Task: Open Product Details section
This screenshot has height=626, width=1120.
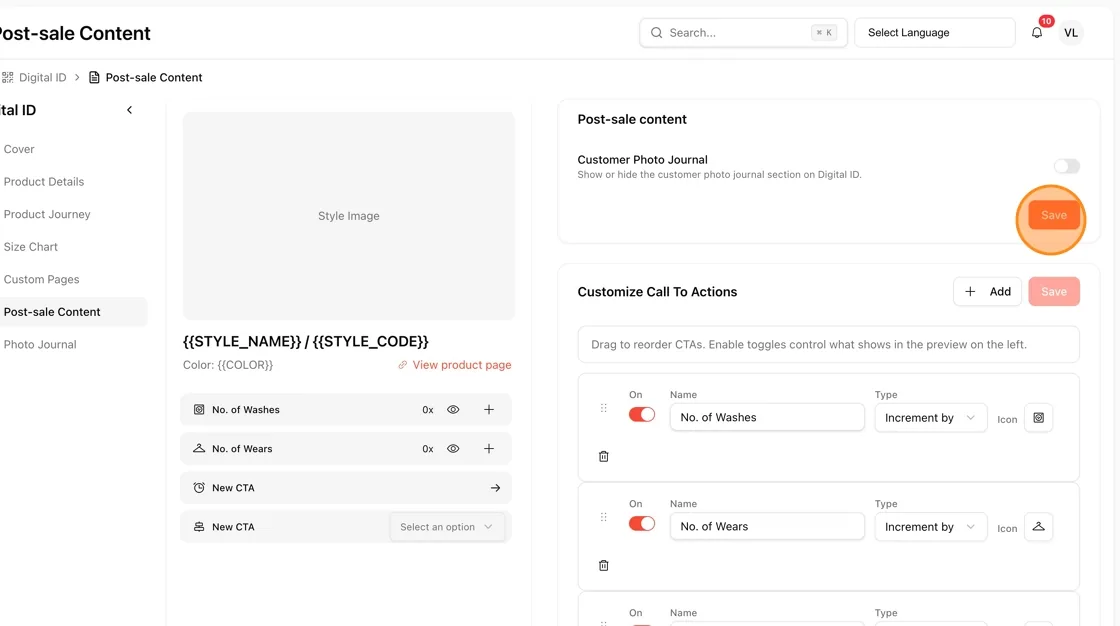Action: 44,182
